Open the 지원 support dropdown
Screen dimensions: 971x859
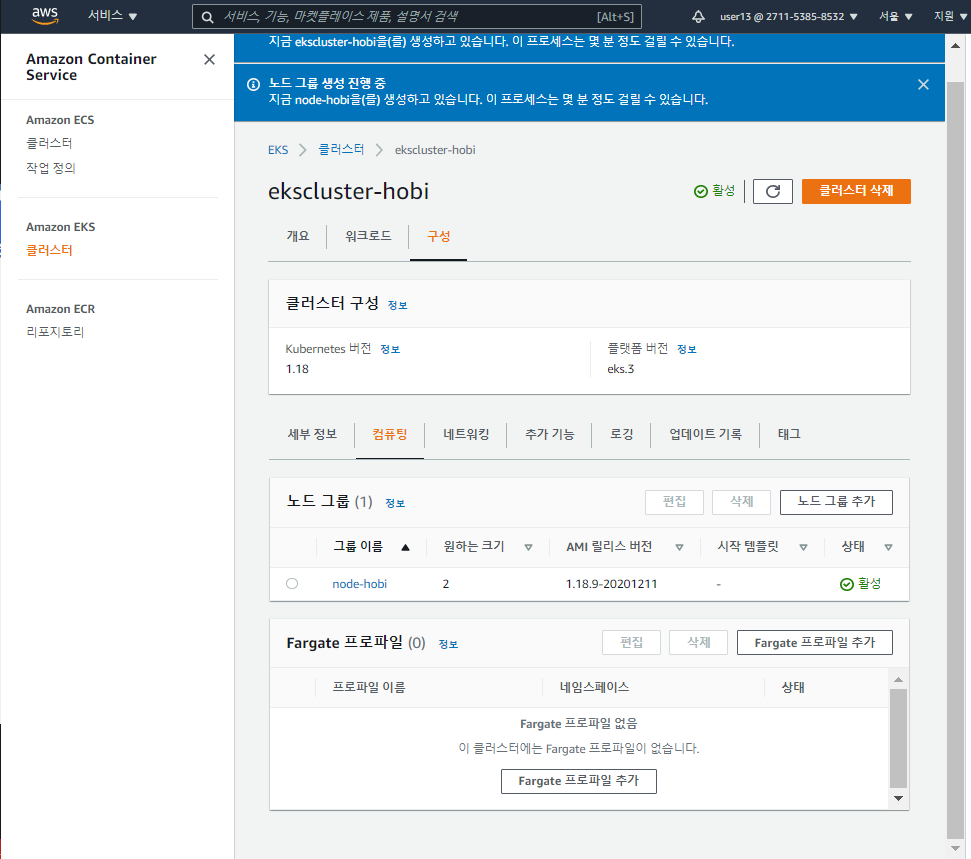coord(950,17)
